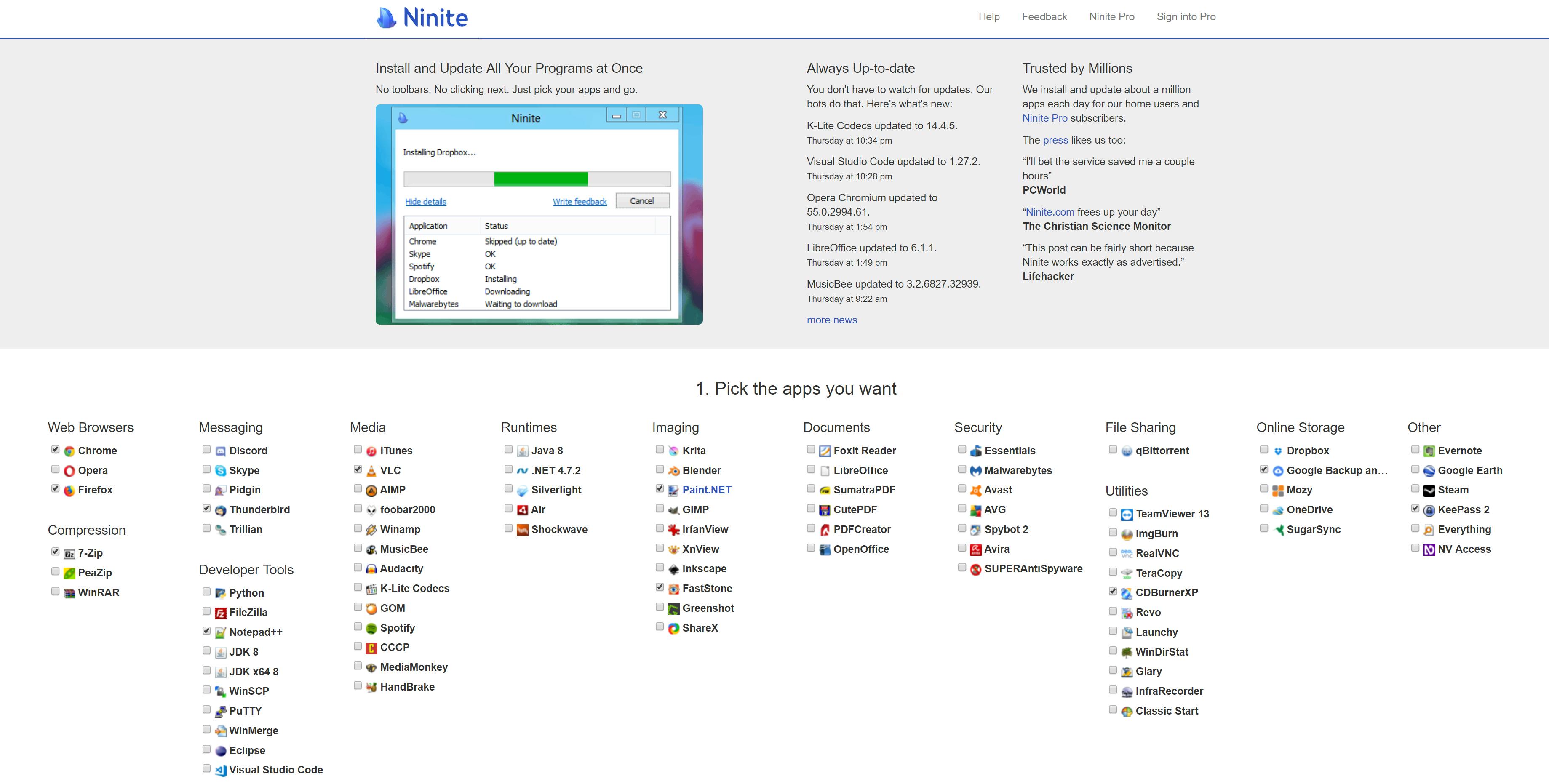Image resolution: width=1549 pixels, height=784 pixels.
Task: Click the Steam app icon
Action: (x=1429, y=491)
